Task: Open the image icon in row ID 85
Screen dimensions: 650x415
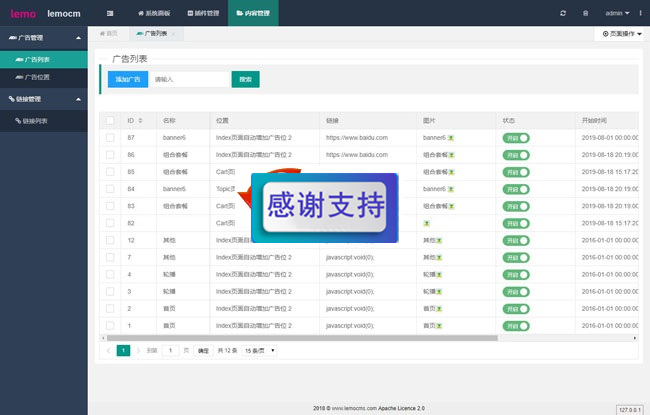Action: pyautogui.click(x=451, y=172)
